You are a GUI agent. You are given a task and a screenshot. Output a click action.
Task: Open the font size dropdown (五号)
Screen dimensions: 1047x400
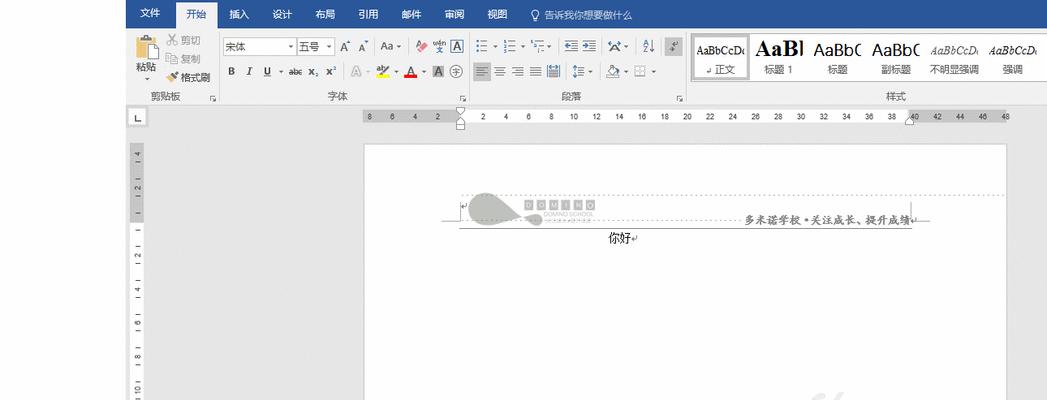[329, 47]
